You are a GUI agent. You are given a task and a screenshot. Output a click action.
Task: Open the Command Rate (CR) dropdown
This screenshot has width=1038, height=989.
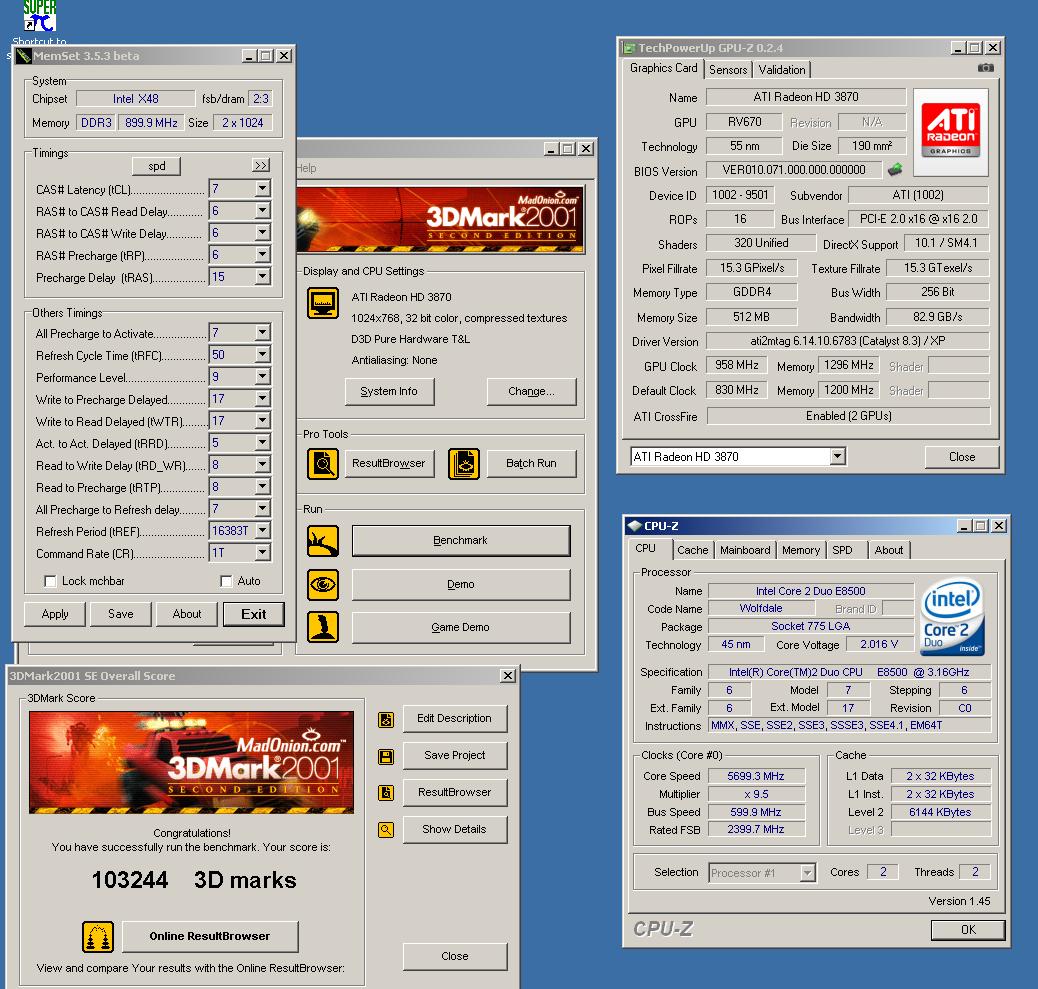pyautogui.click(x=263, y=553)
